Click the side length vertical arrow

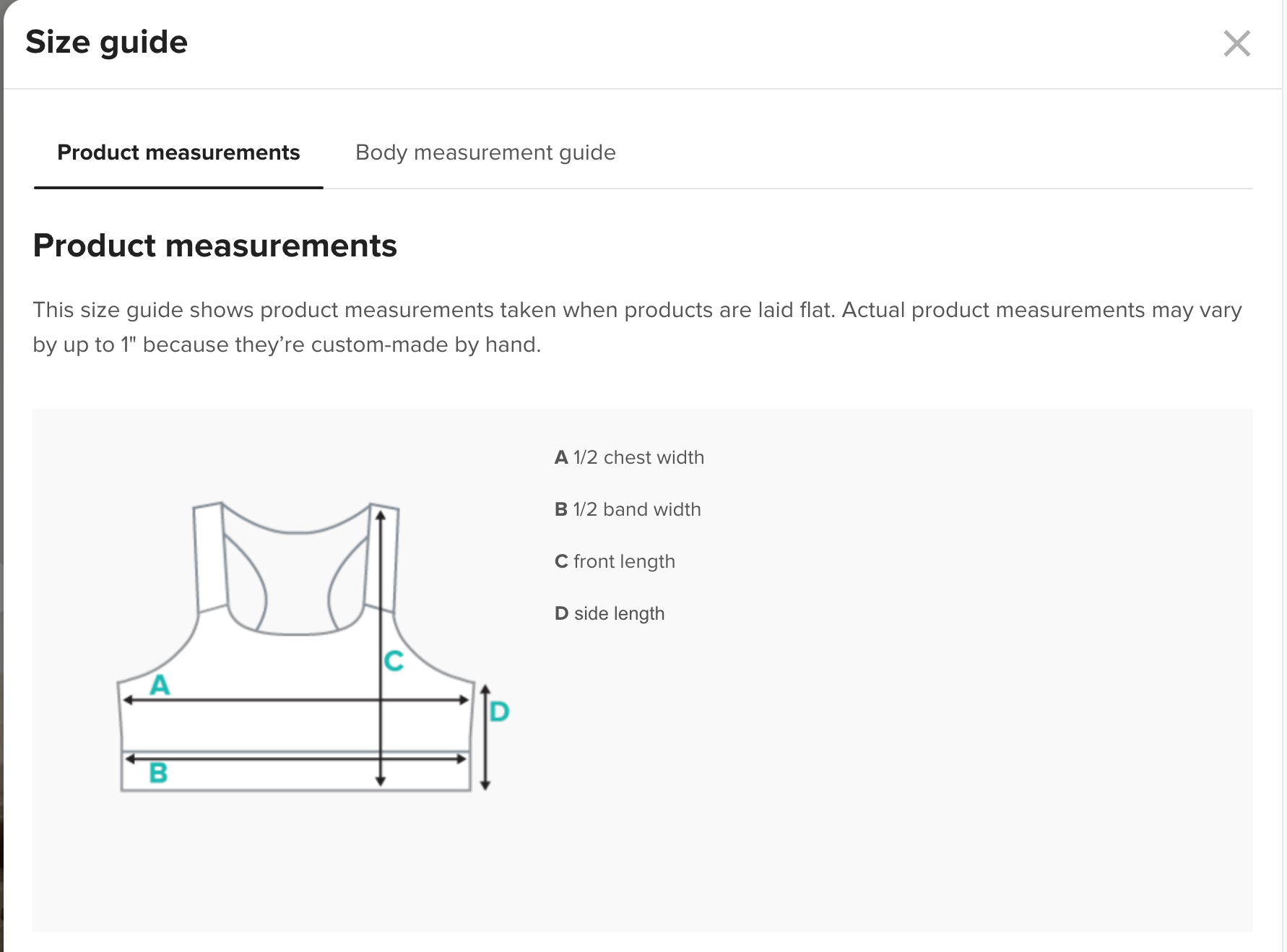coord(485,737)
